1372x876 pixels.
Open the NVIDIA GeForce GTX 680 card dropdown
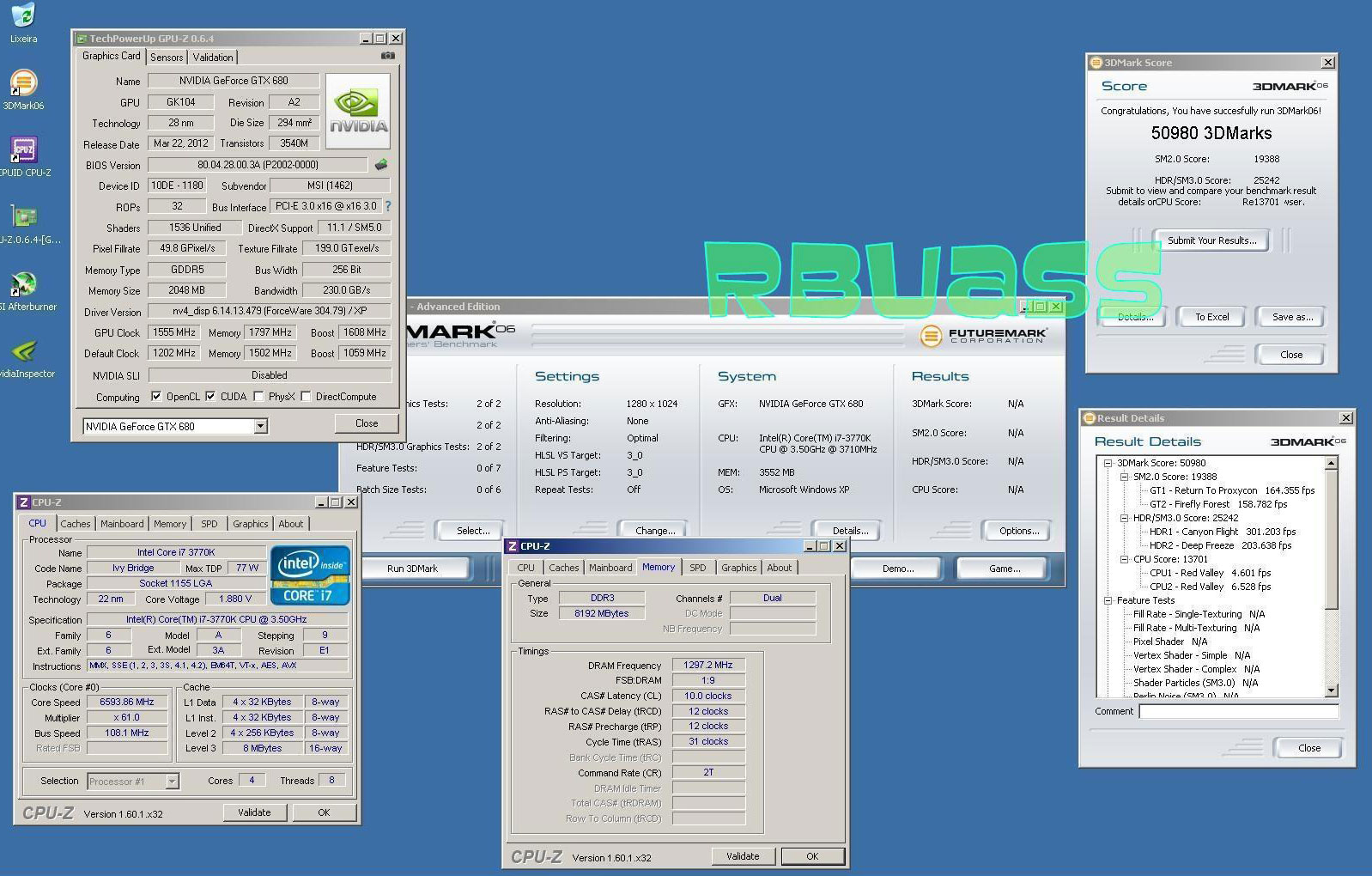point(260,426)
